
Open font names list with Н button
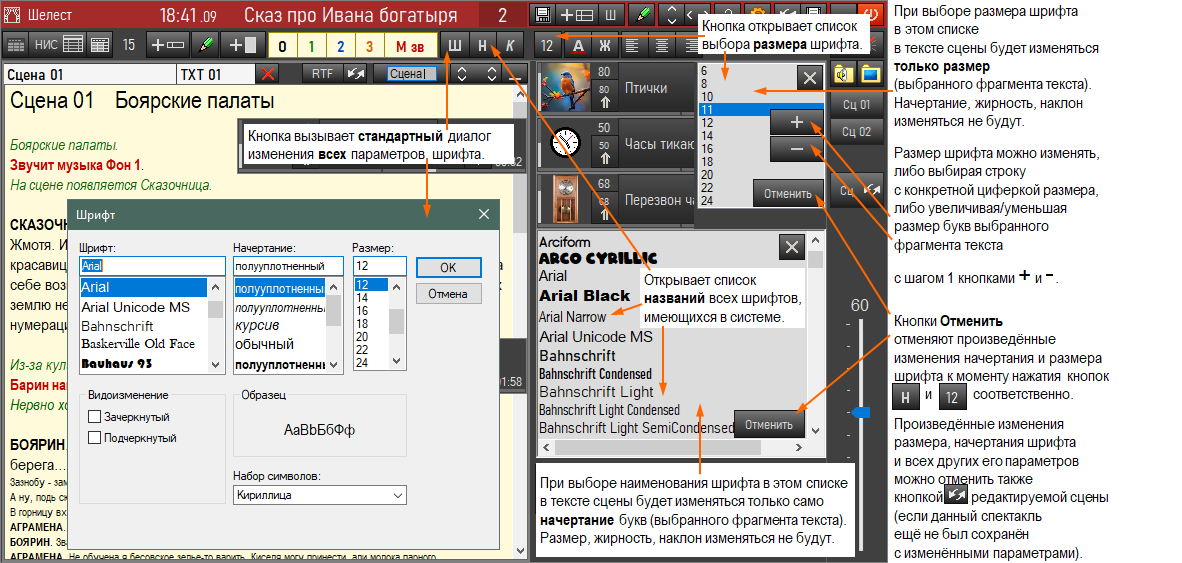coord(482,45)
